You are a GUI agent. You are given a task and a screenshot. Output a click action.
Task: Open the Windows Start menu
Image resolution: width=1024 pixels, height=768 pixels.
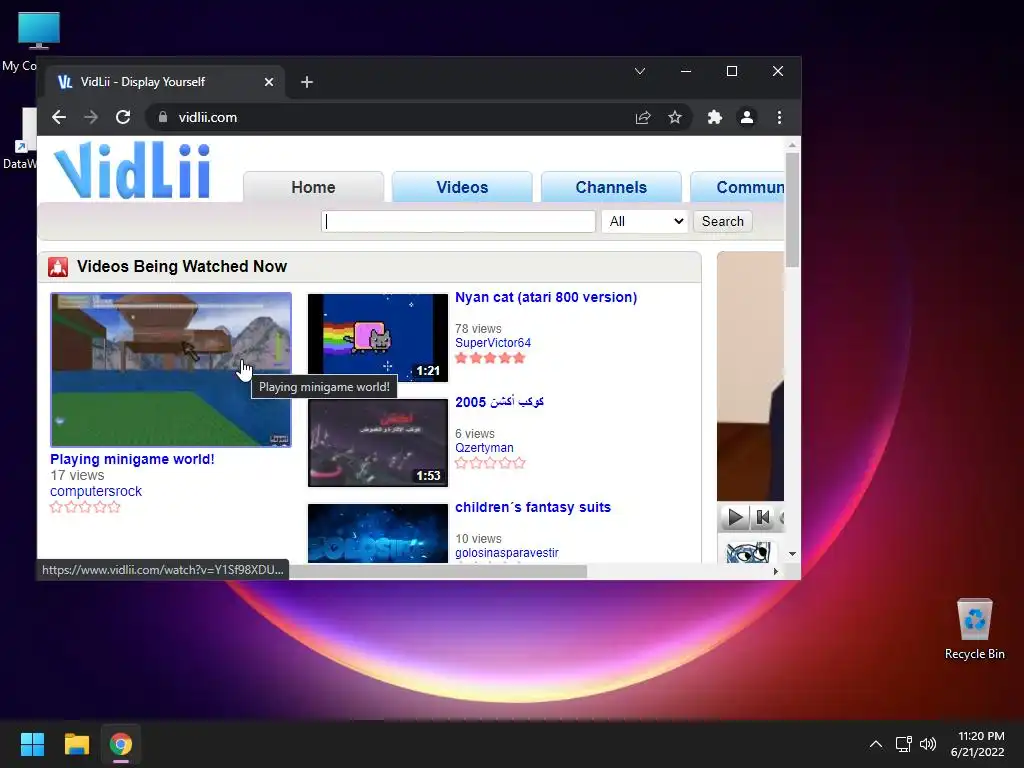[x=32, y=744]
